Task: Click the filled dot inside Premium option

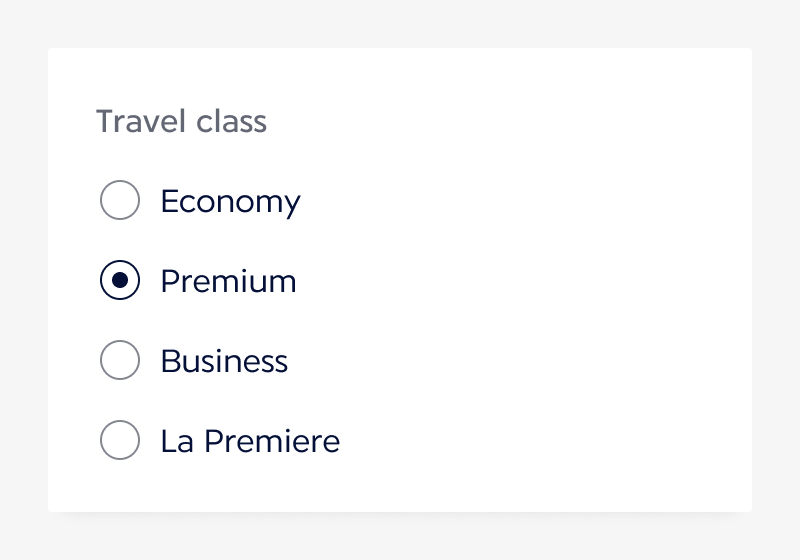Action: tap(120, 281)
